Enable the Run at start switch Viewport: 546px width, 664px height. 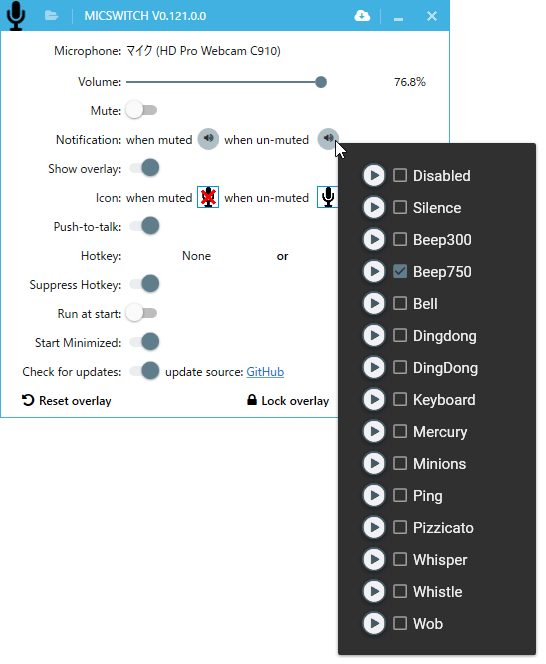[x=141, y=313]
